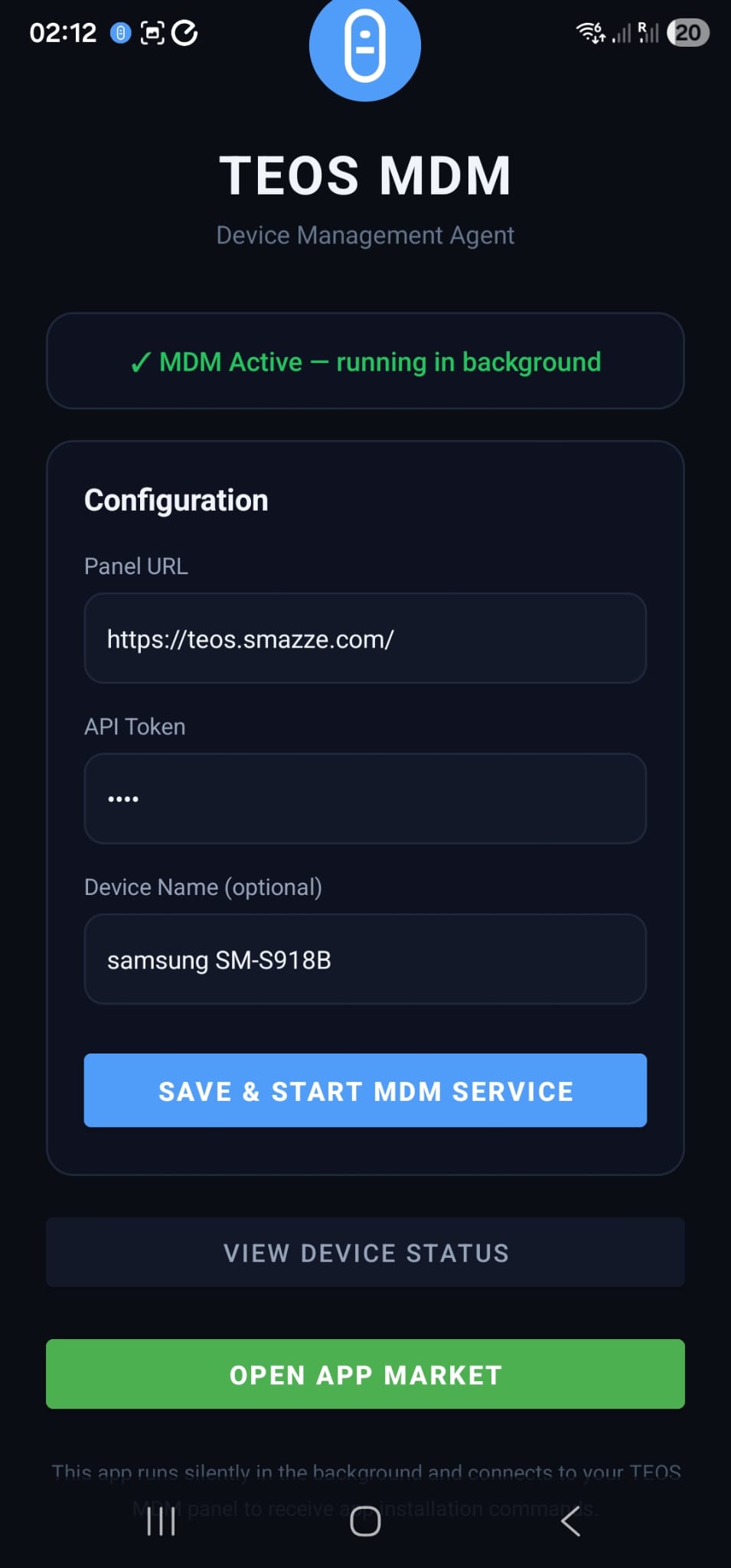Tap the Home button in navigation bar
This screenshot has width=731, height=1568.
click(365, 1522)
